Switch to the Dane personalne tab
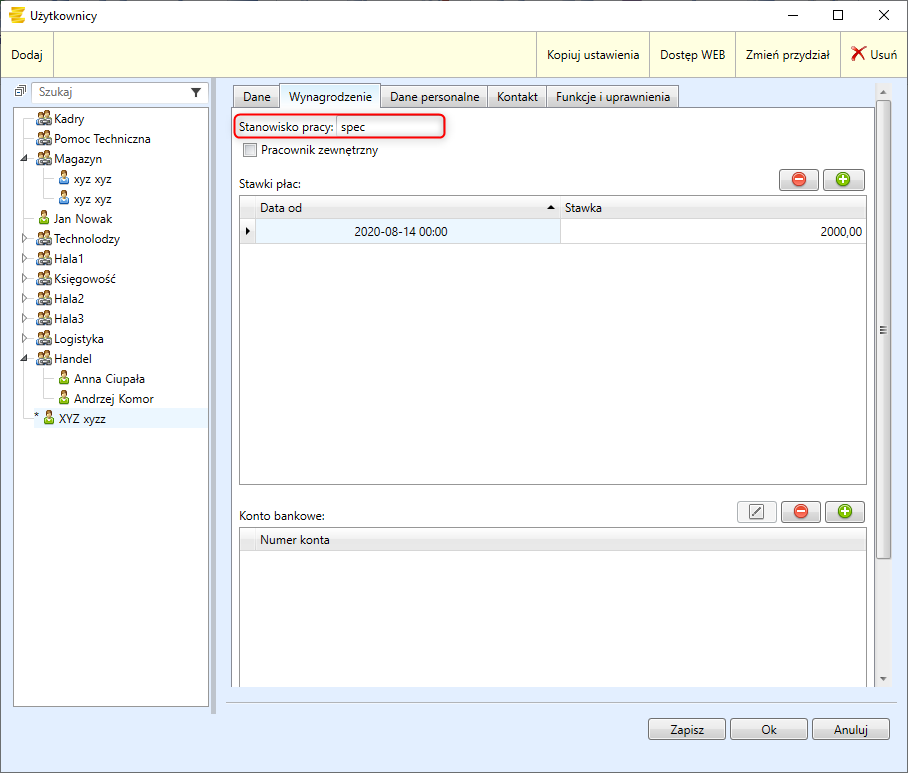908x773 pixels. (434, 97)
